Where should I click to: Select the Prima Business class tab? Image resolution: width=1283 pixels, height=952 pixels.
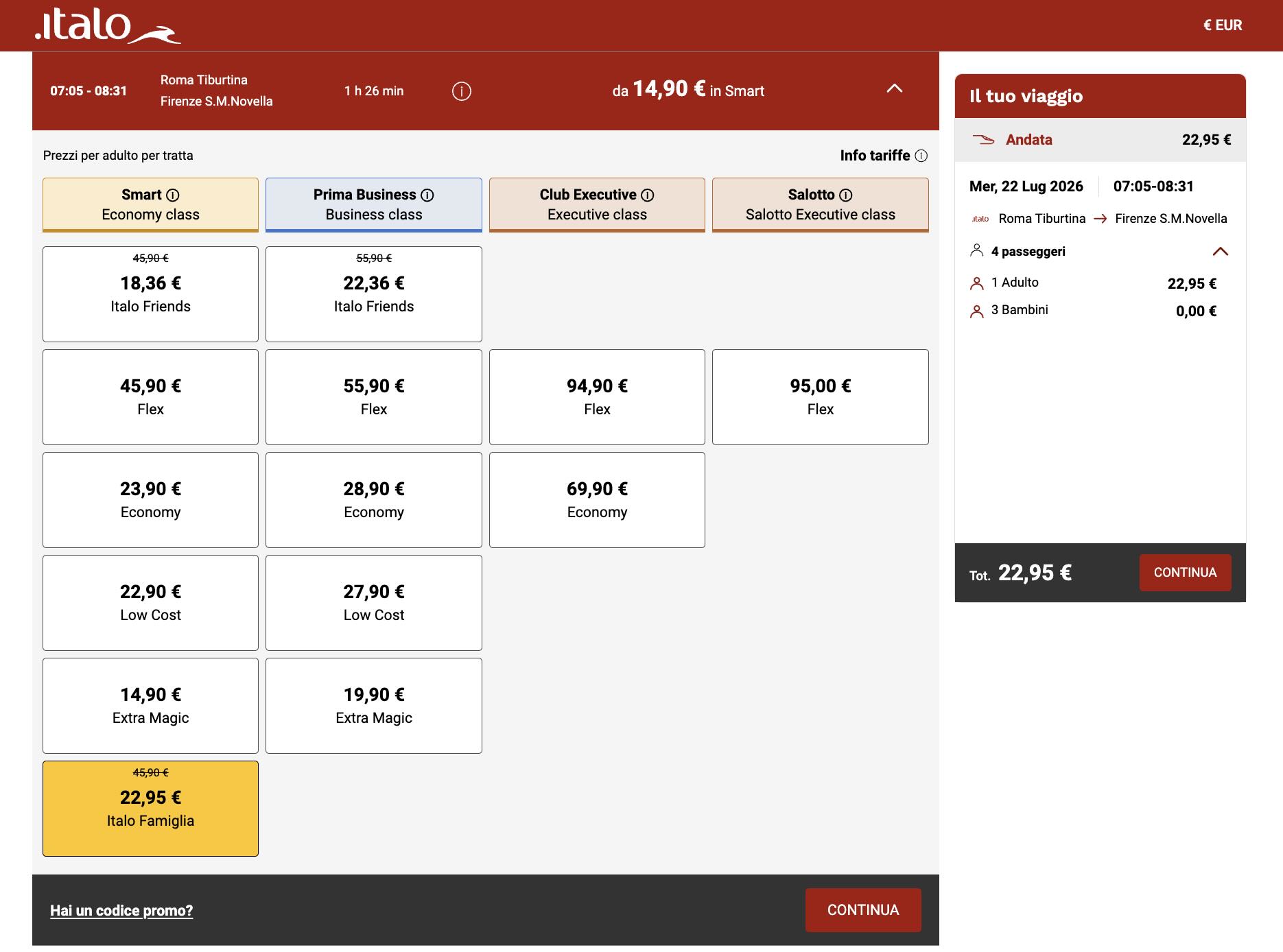tap(374, 205)
